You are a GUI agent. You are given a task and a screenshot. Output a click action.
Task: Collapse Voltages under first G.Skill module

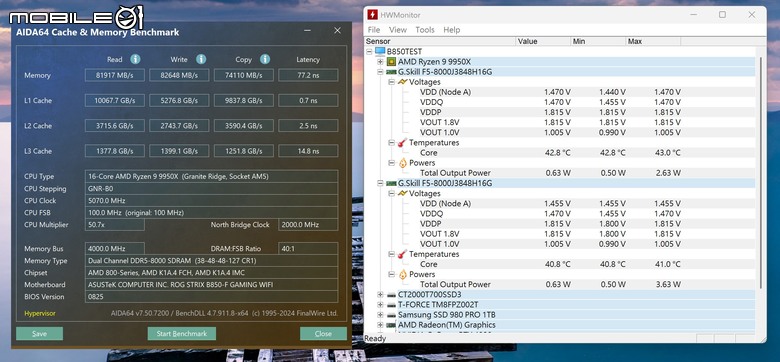tap(391, 82)
